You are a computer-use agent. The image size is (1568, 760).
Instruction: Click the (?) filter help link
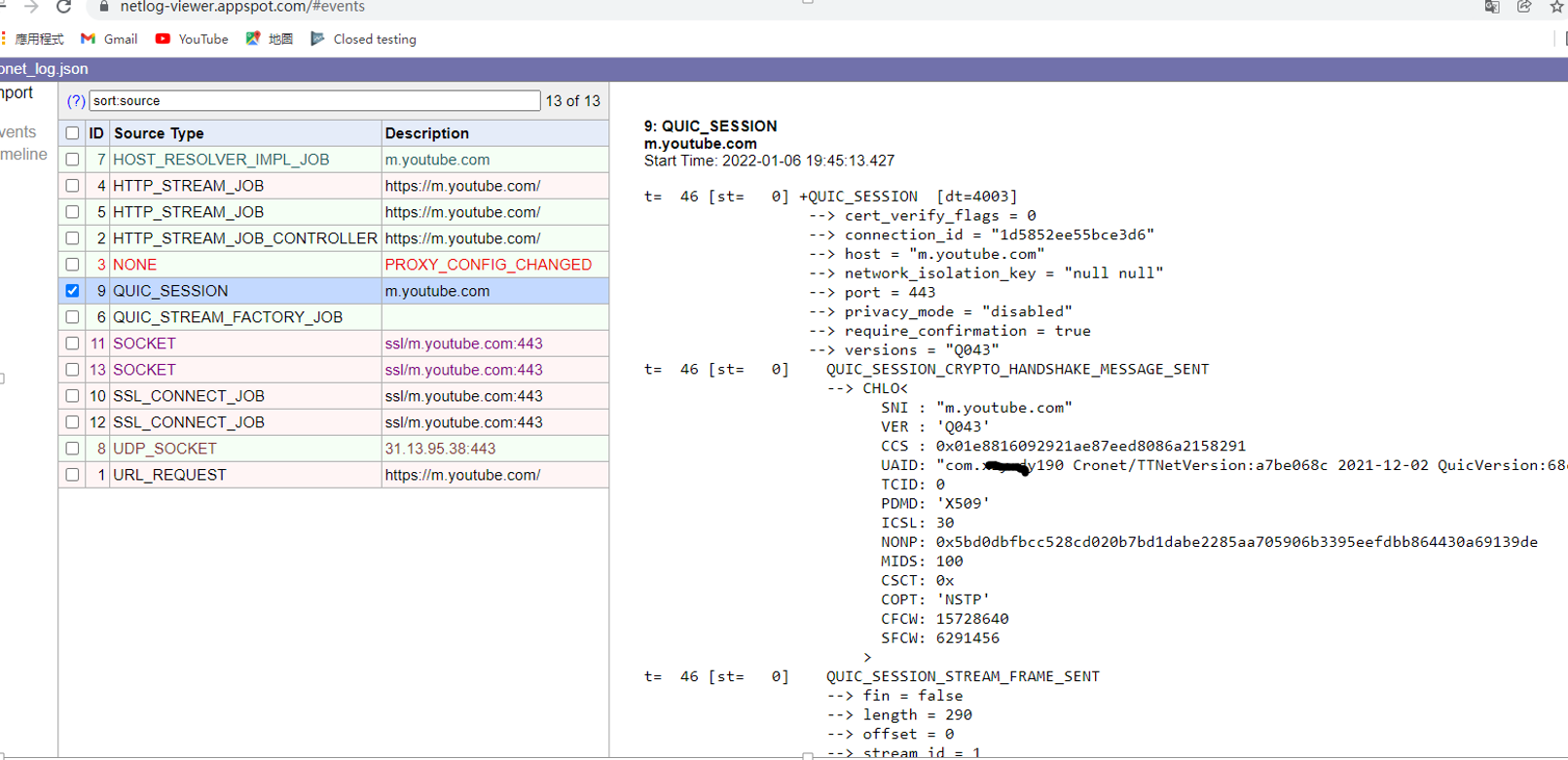[76, 101]
